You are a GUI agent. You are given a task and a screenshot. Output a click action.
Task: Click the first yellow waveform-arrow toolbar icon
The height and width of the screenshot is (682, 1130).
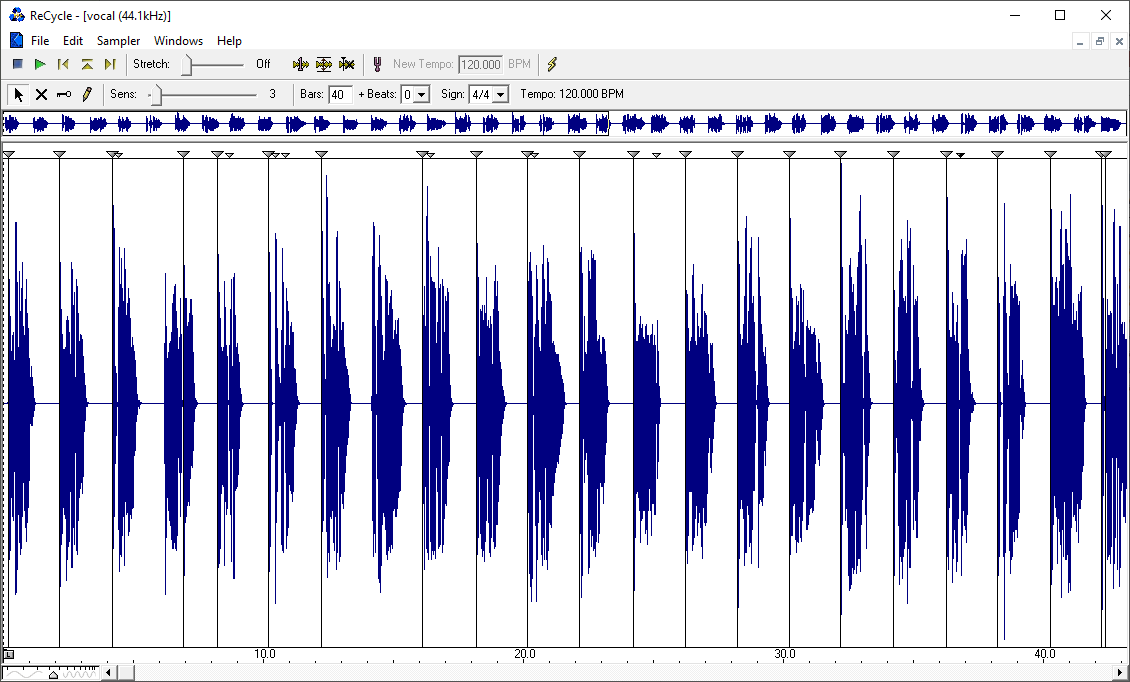(x=300, y=64)
